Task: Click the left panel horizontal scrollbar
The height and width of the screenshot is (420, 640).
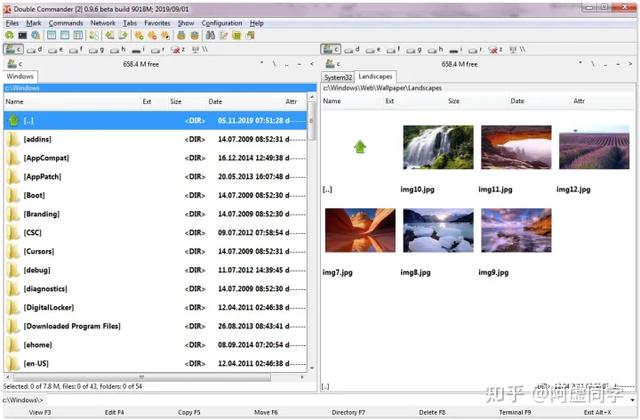Action: click(x=155, y=377)
